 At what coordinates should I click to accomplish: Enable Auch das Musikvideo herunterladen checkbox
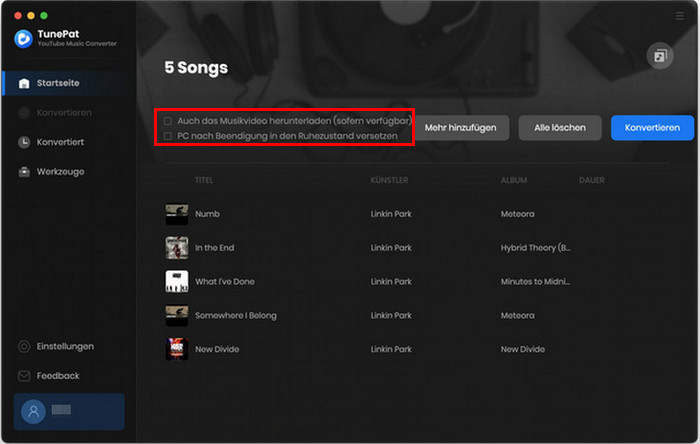pos(168,121)
